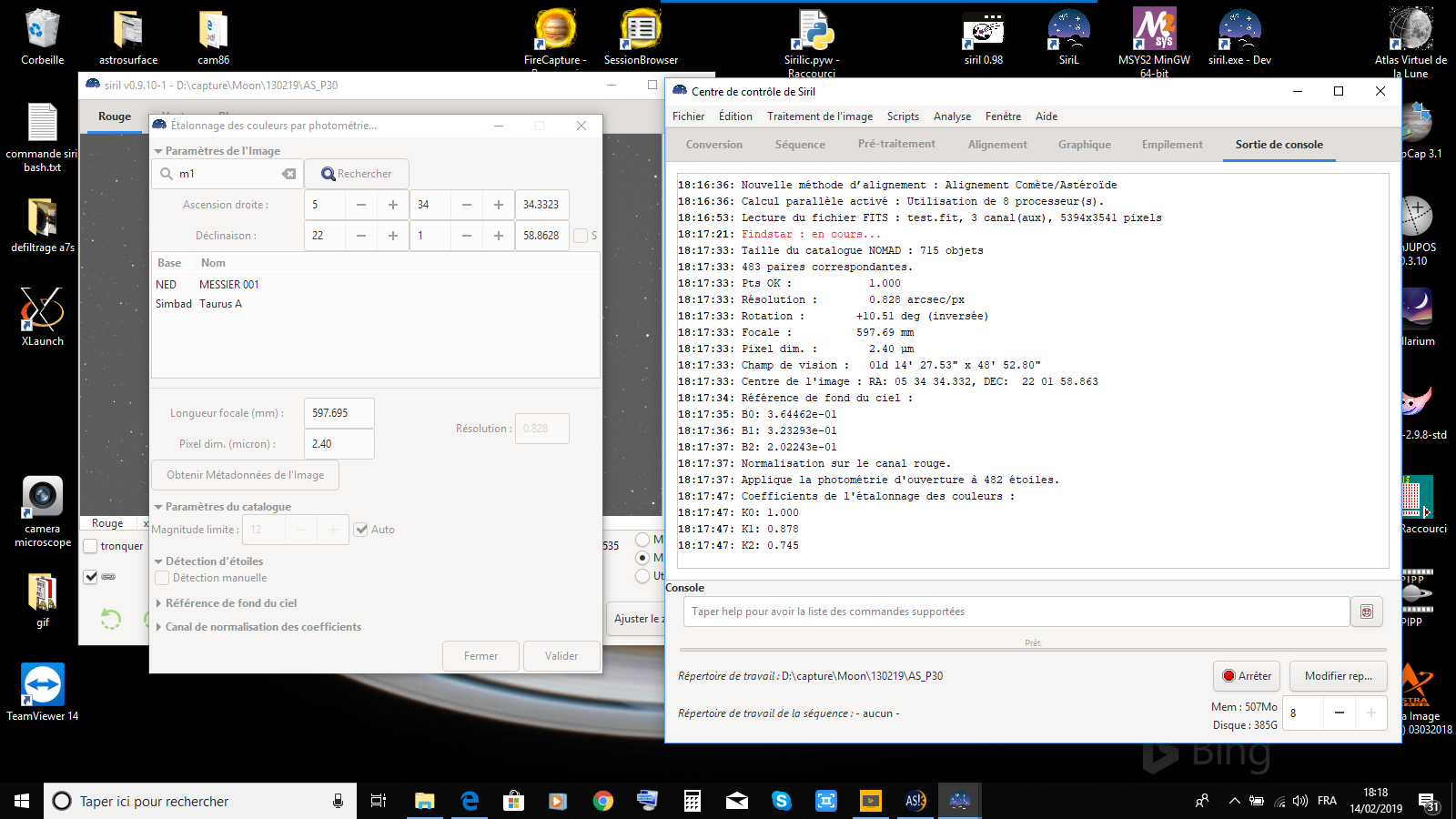Click the console help lifebuoy icon button
This screenshot has width=1456, height=819.
(1367, 612)
